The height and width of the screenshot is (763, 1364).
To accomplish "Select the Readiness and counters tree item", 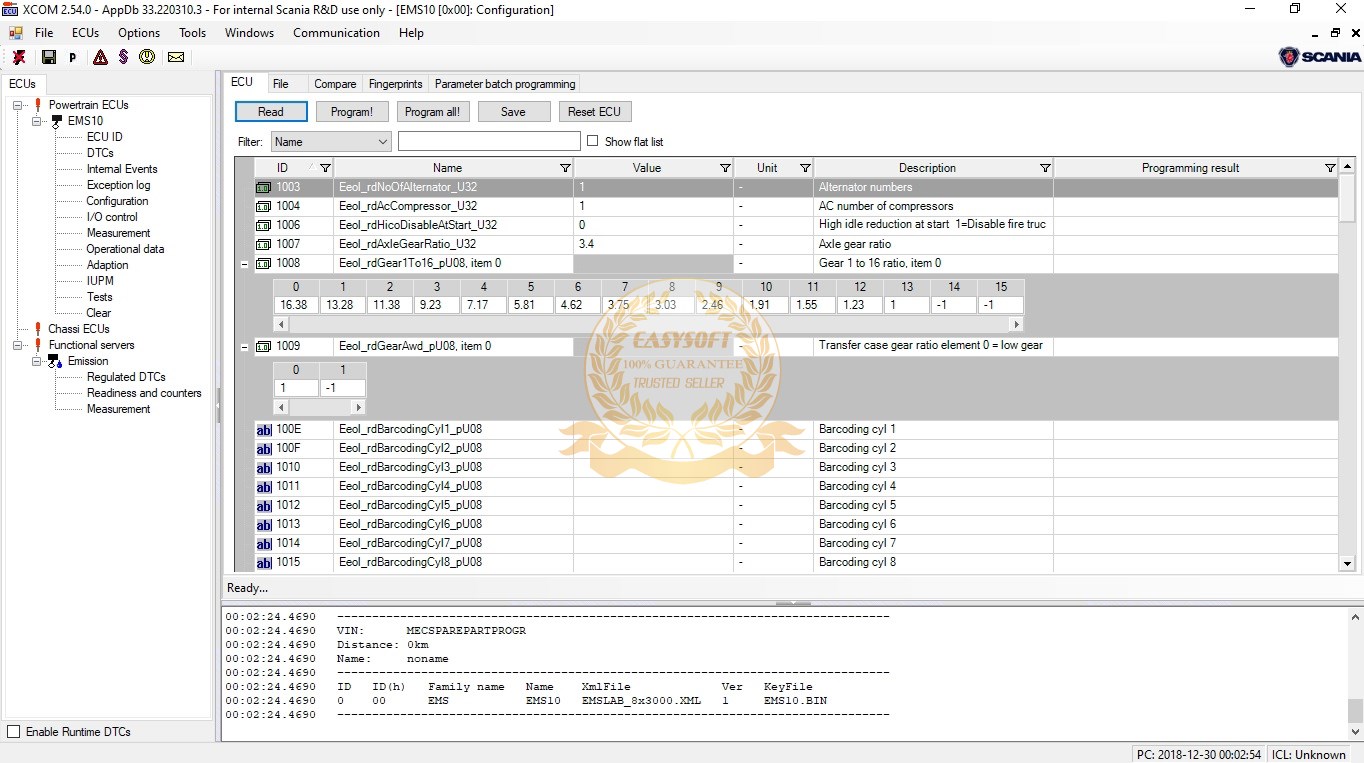I will 144,393.
